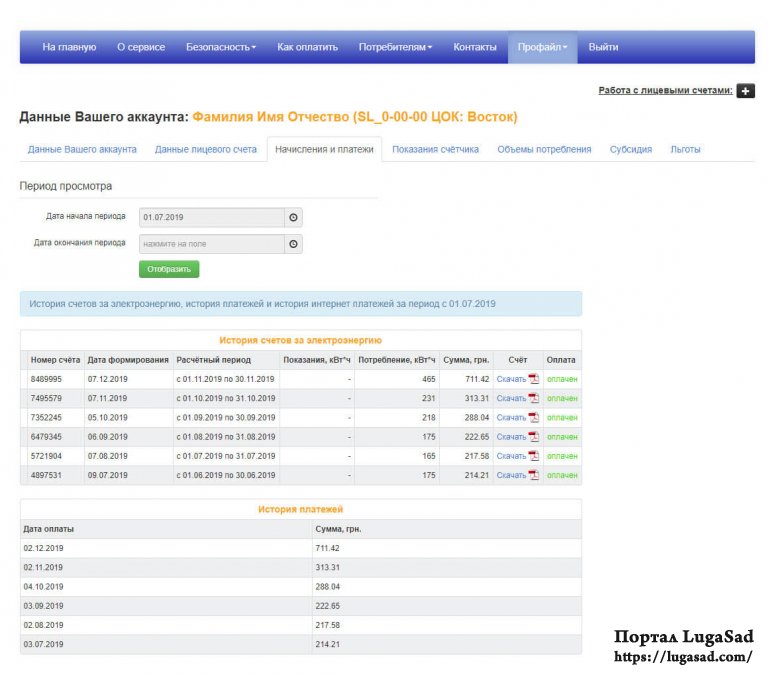769x675 pixels.
Task: Click PDF icon for invoice 4897531
Action: tap(534, 475)
